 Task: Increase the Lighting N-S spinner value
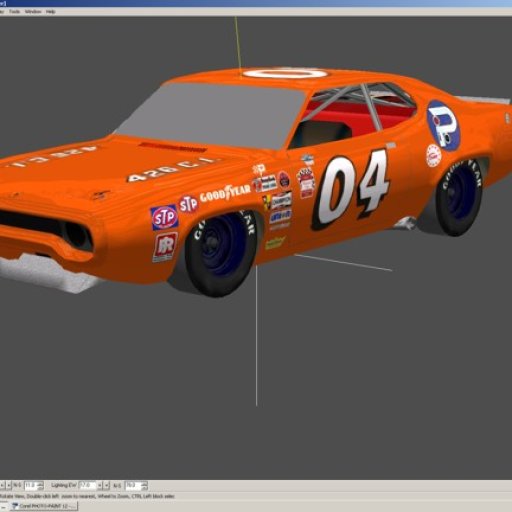click(x=144, y=483)
